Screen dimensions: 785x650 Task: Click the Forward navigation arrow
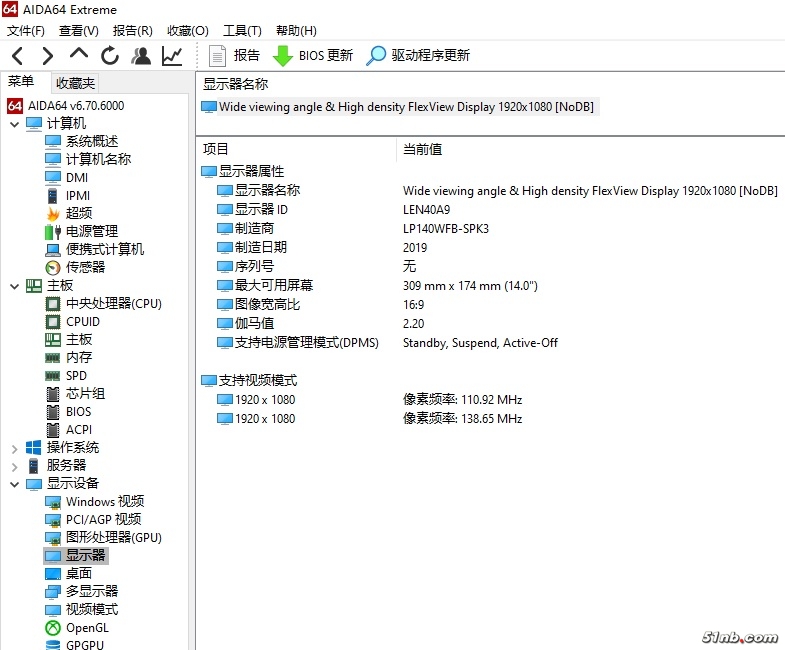coord(47,56)
